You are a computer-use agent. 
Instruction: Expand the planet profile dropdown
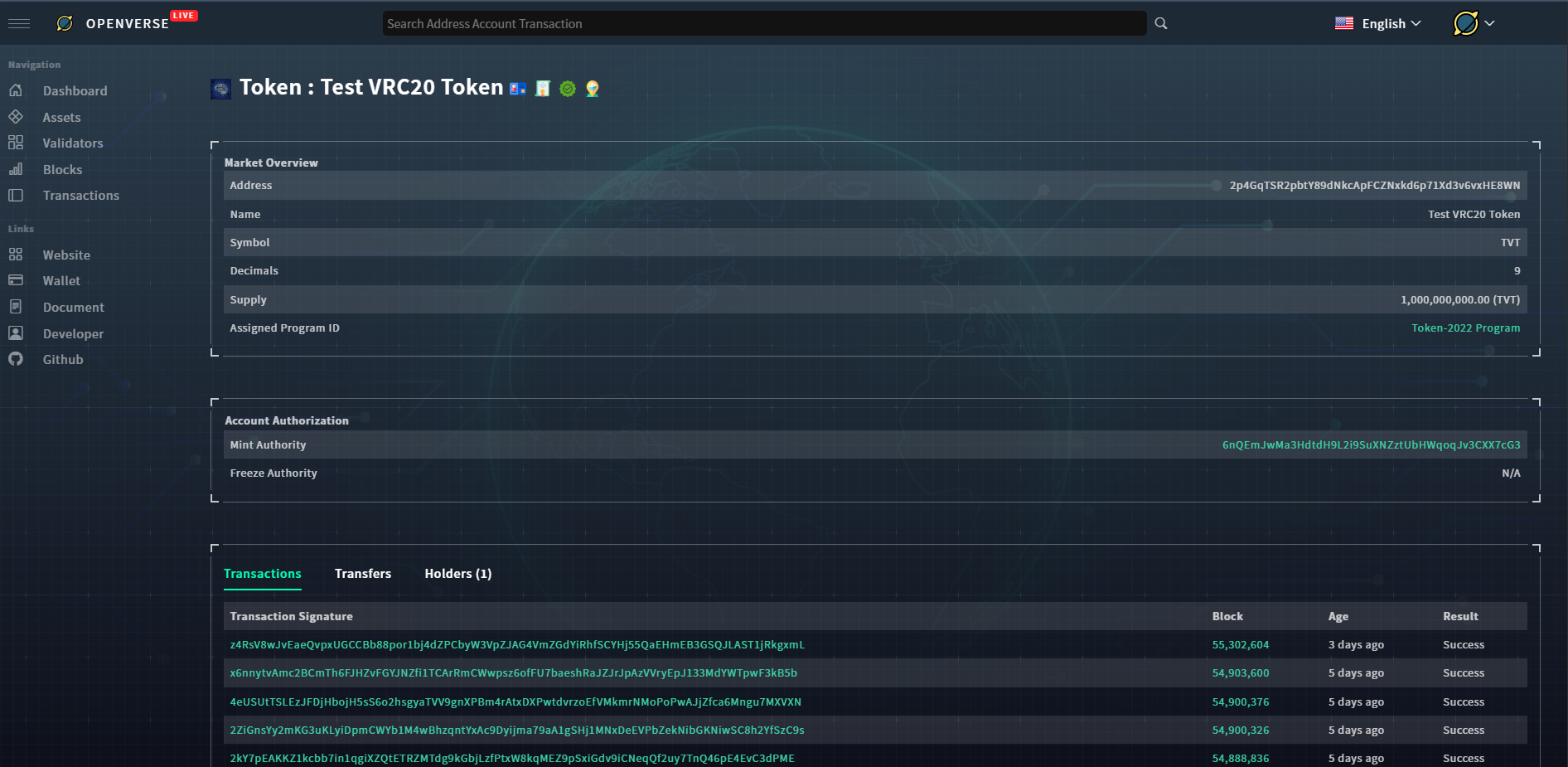click(1474, 23)
